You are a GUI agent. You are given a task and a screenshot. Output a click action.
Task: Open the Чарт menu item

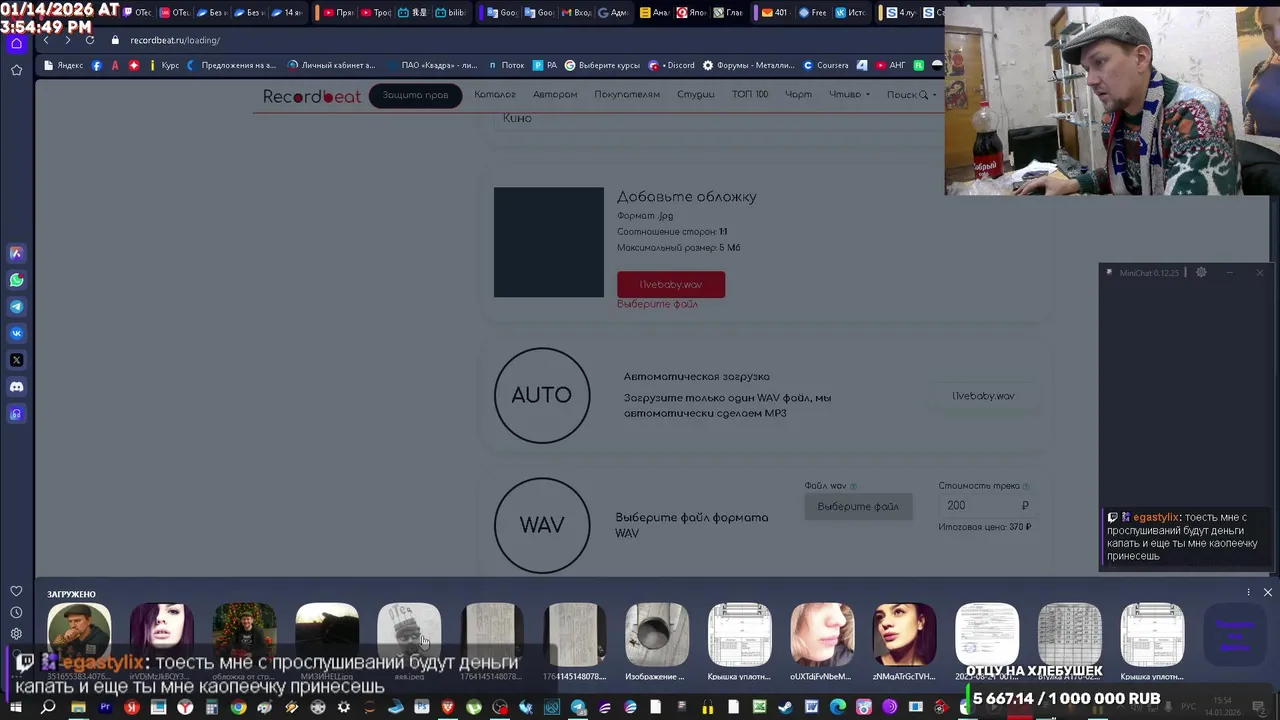pos(798,95)
